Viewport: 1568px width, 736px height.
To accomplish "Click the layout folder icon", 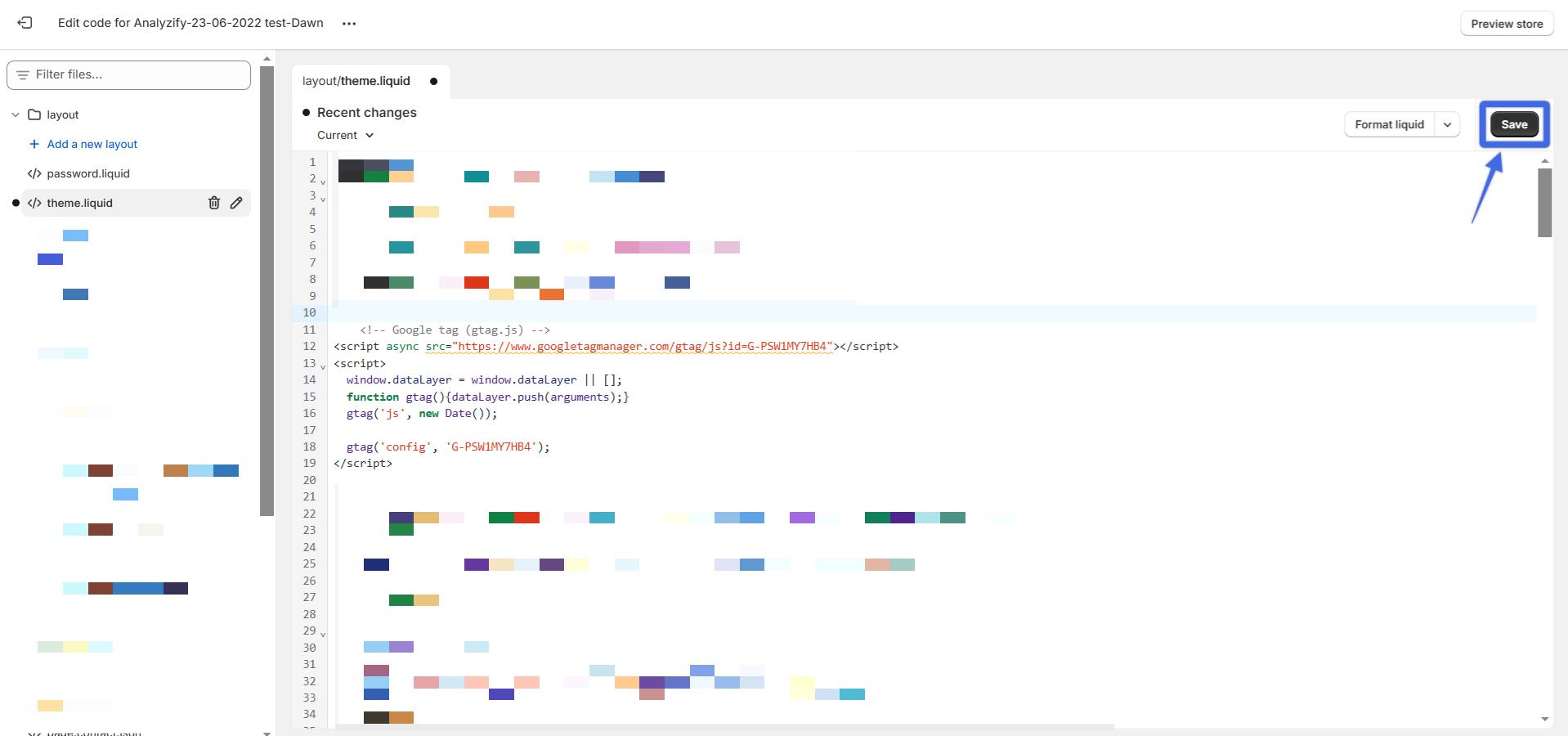I will (x=34, y=114).
